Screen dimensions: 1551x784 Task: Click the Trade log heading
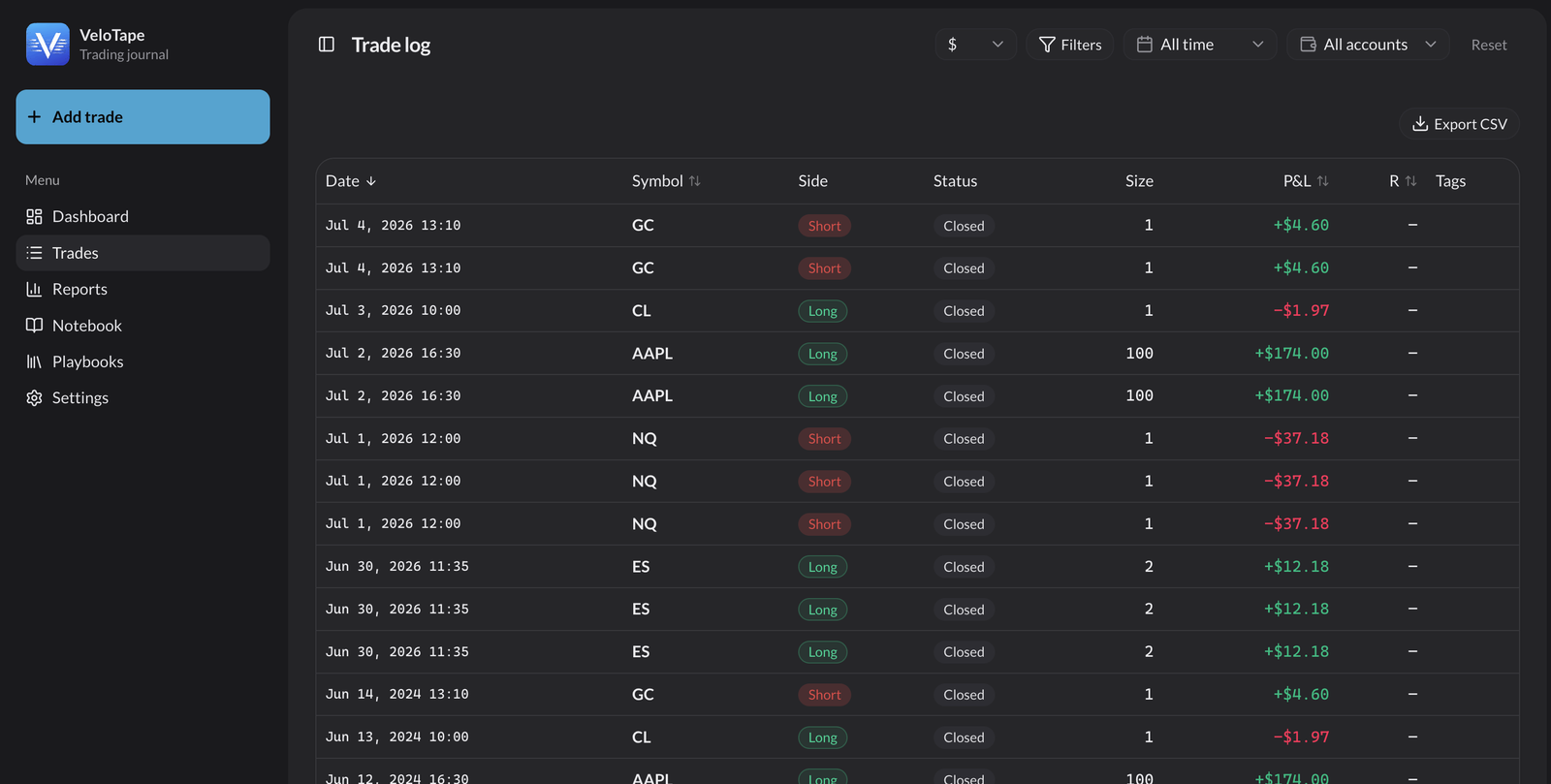tap(391, 45)
